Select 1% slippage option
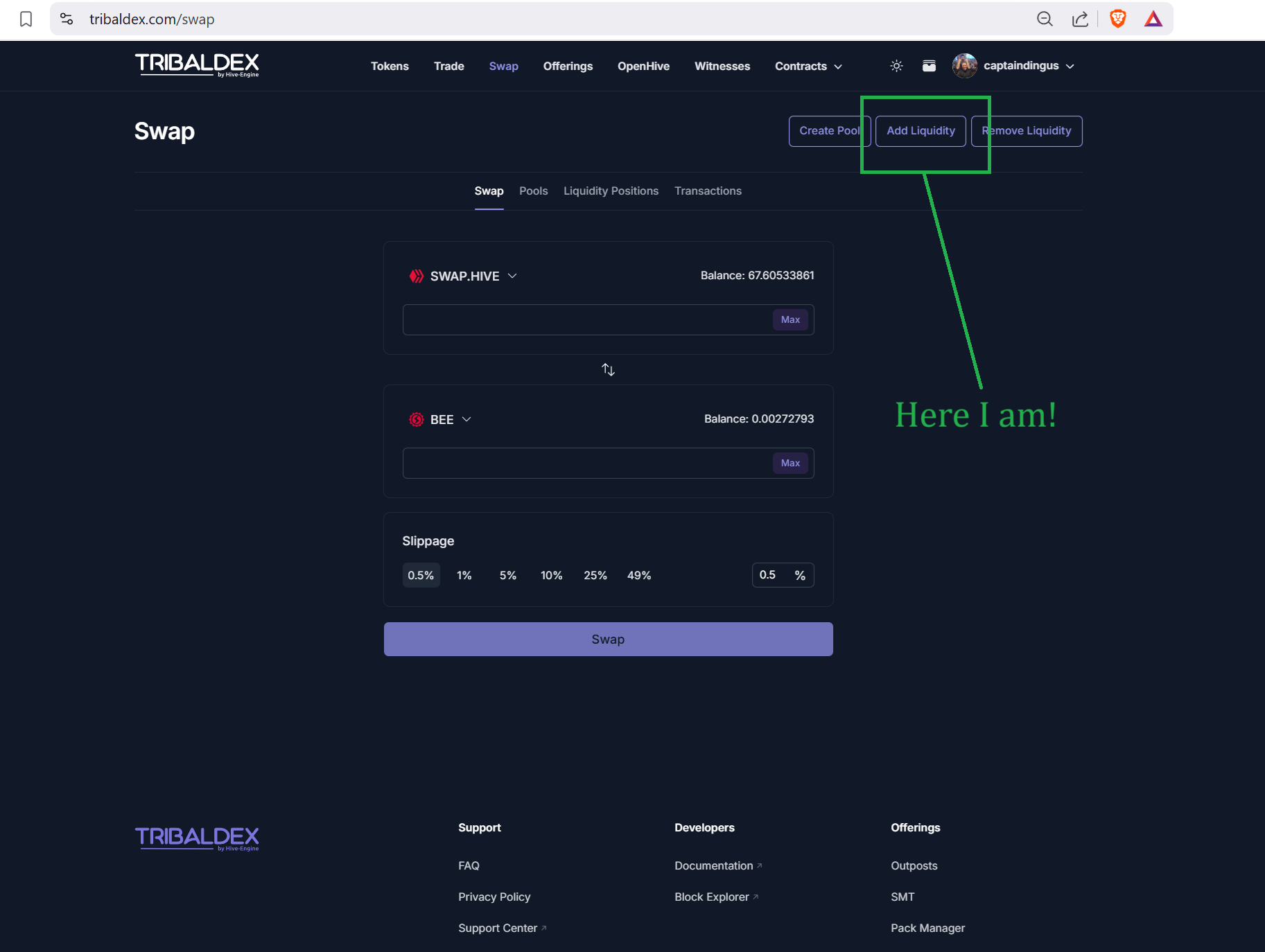This screenshot has height=952, width=1265. [x=464, y=575]
